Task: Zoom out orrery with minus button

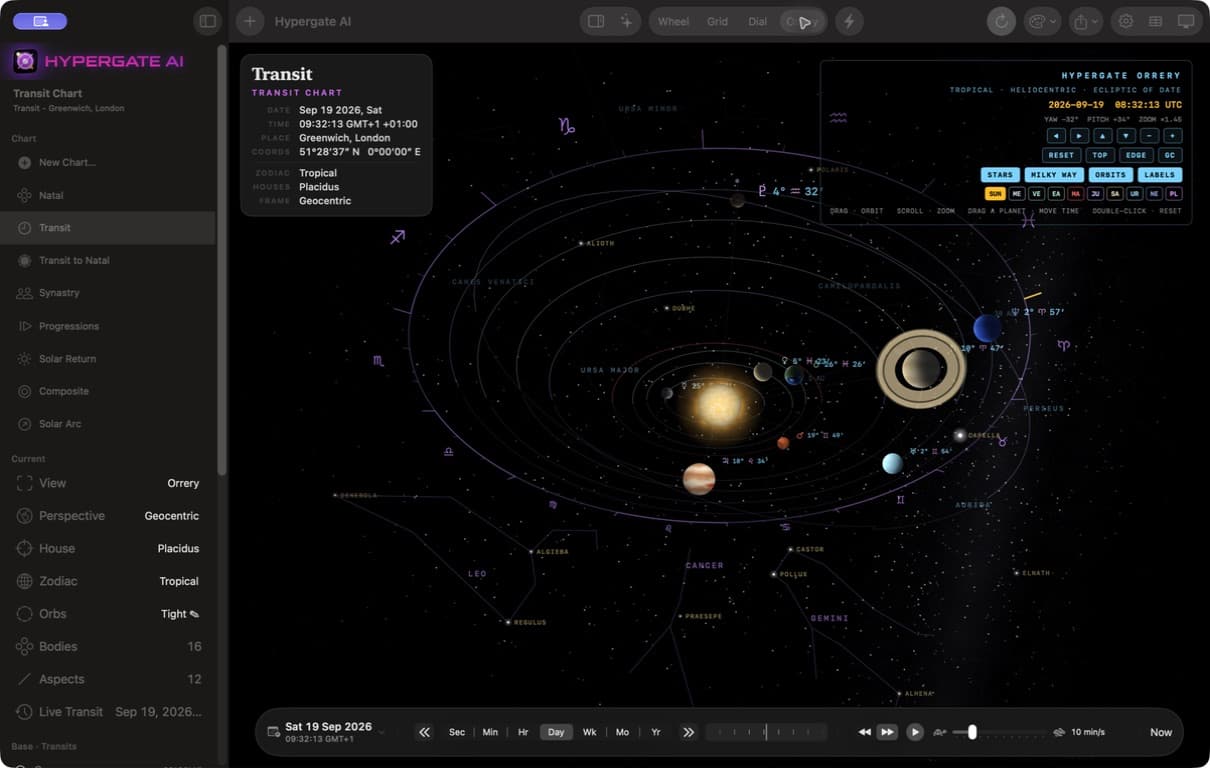Action: (x=1149, y=135)
